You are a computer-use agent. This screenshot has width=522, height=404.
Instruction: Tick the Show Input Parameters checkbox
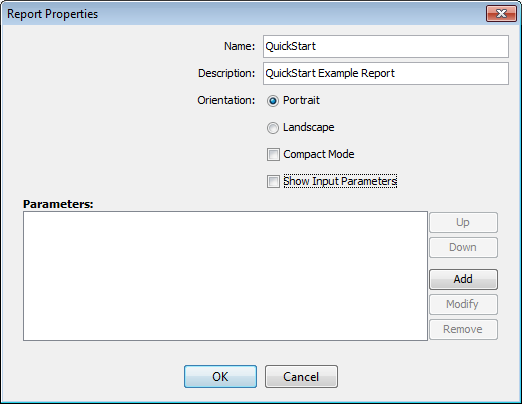click(273, 182)
